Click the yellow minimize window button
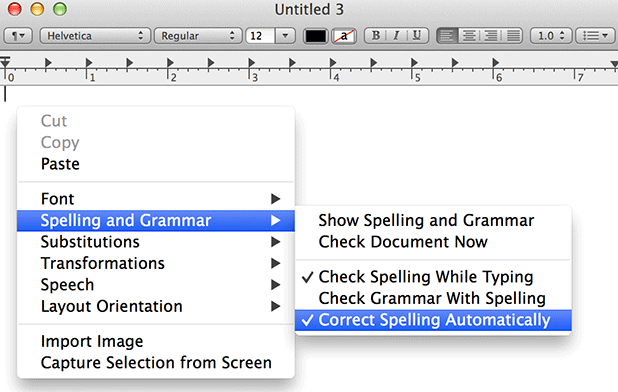This screenshot has width=618, height=392. point(37,9)
